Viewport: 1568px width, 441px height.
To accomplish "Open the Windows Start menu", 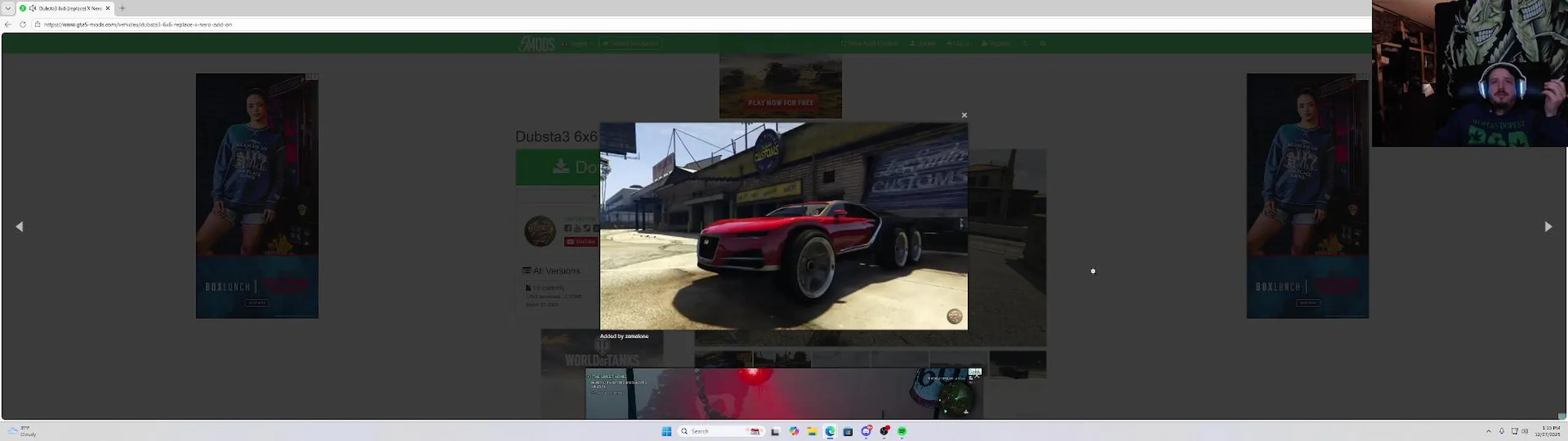I will [x=666, y=431].
